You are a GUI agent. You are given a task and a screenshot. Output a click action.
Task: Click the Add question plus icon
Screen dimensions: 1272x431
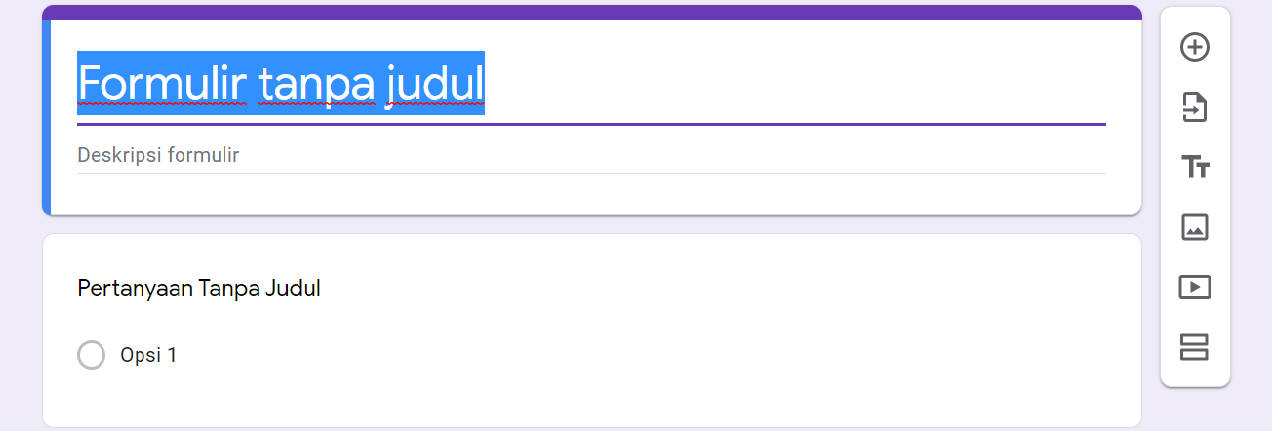click(x=1195, y=47)
